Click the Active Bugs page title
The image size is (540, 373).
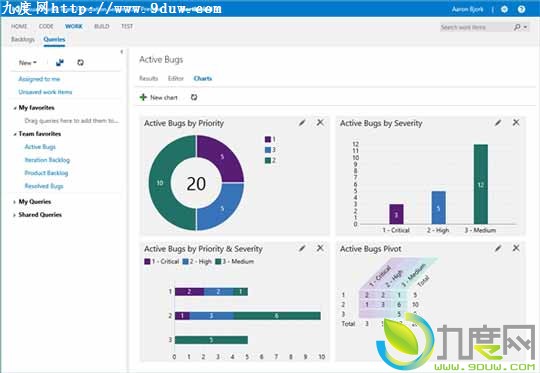(x=161, y=60)
